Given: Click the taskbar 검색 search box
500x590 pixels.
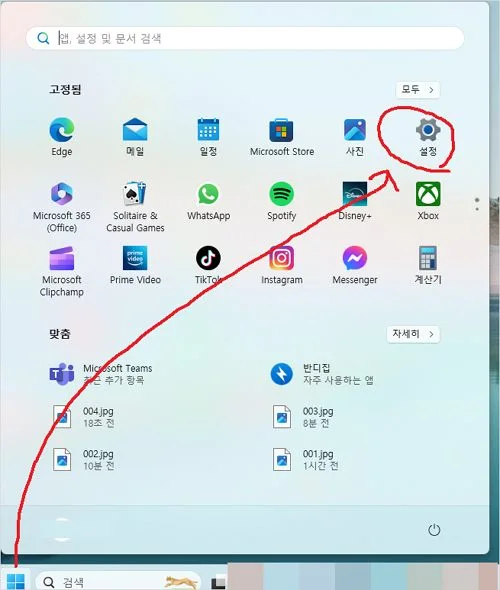Looking at the screenshot, I should click(118, 582).
